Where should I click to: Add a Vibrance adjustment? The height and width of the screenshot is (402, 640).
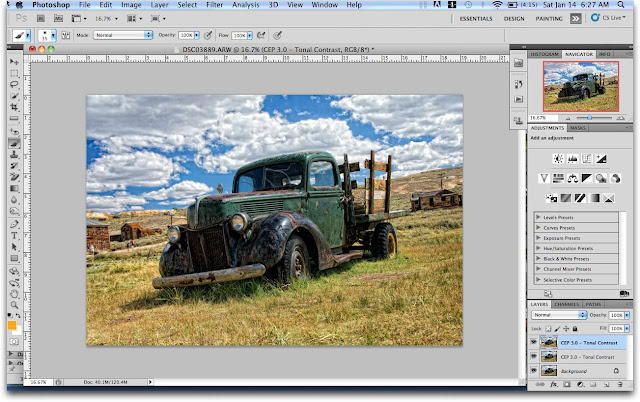[x=544, y=178]
